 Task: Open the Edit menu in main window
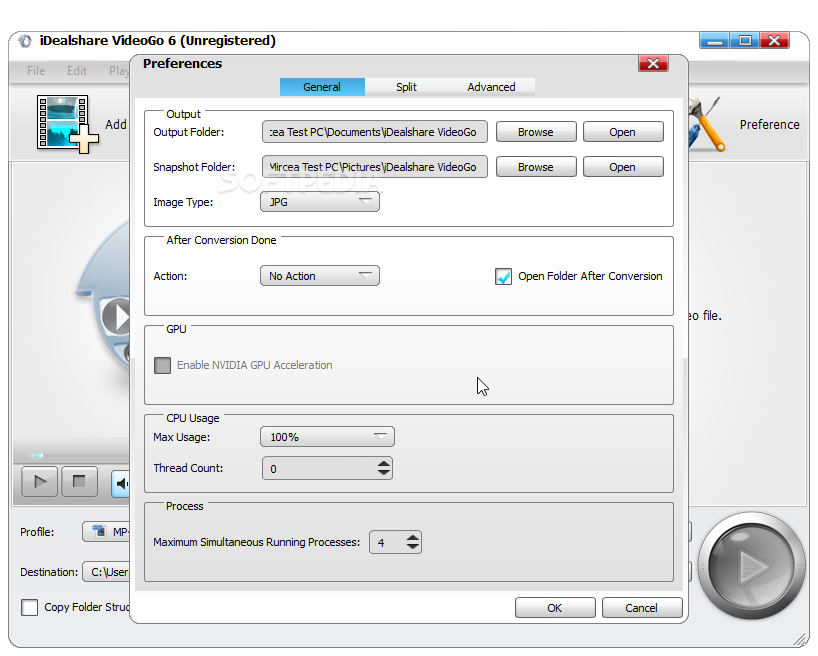(x=77, y=71)
